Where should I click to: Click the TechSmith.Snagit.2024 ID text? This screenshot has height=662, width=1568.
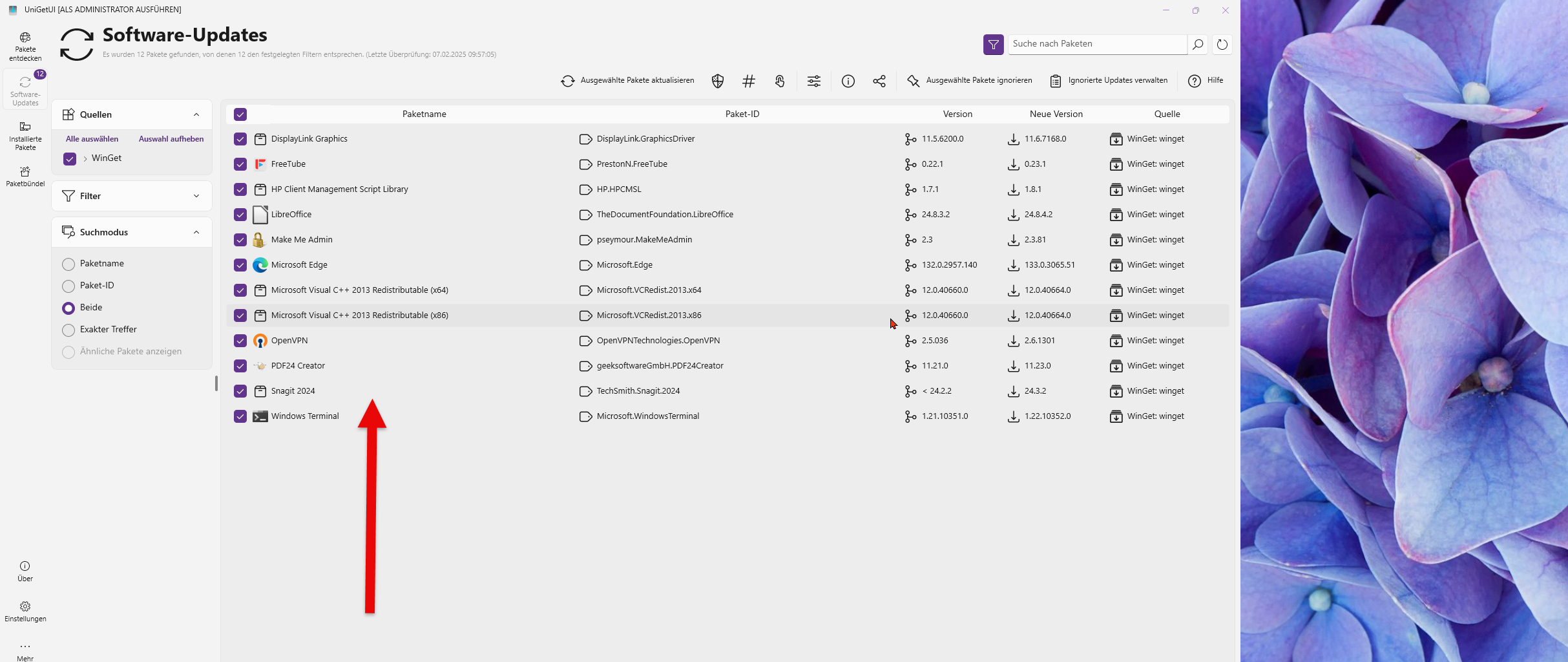coord(638,391)
